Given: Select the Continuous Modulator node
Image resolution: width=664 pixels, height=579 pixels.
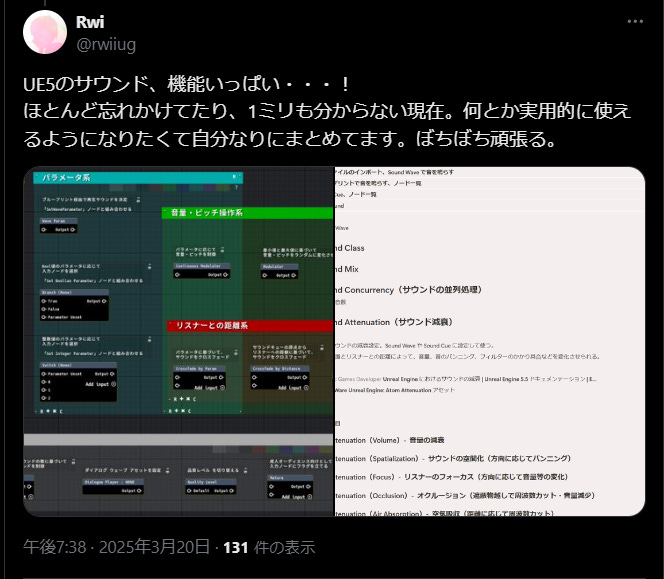Looking at the screenshot, I should pyautogui.click(x=202, y=271).
